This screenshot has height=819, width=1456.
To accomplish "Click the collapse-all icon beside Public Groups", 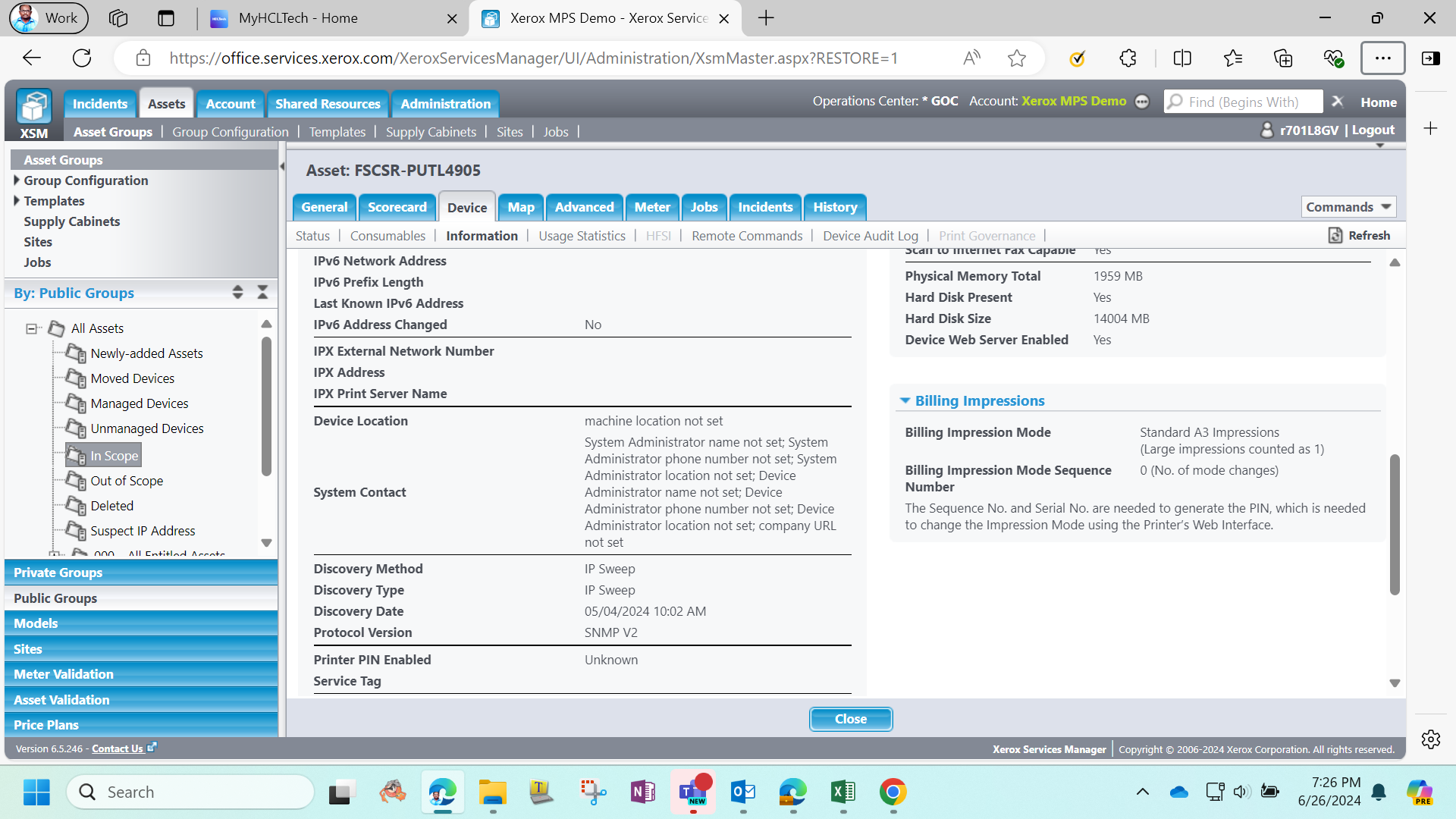I will pos(262,293).
